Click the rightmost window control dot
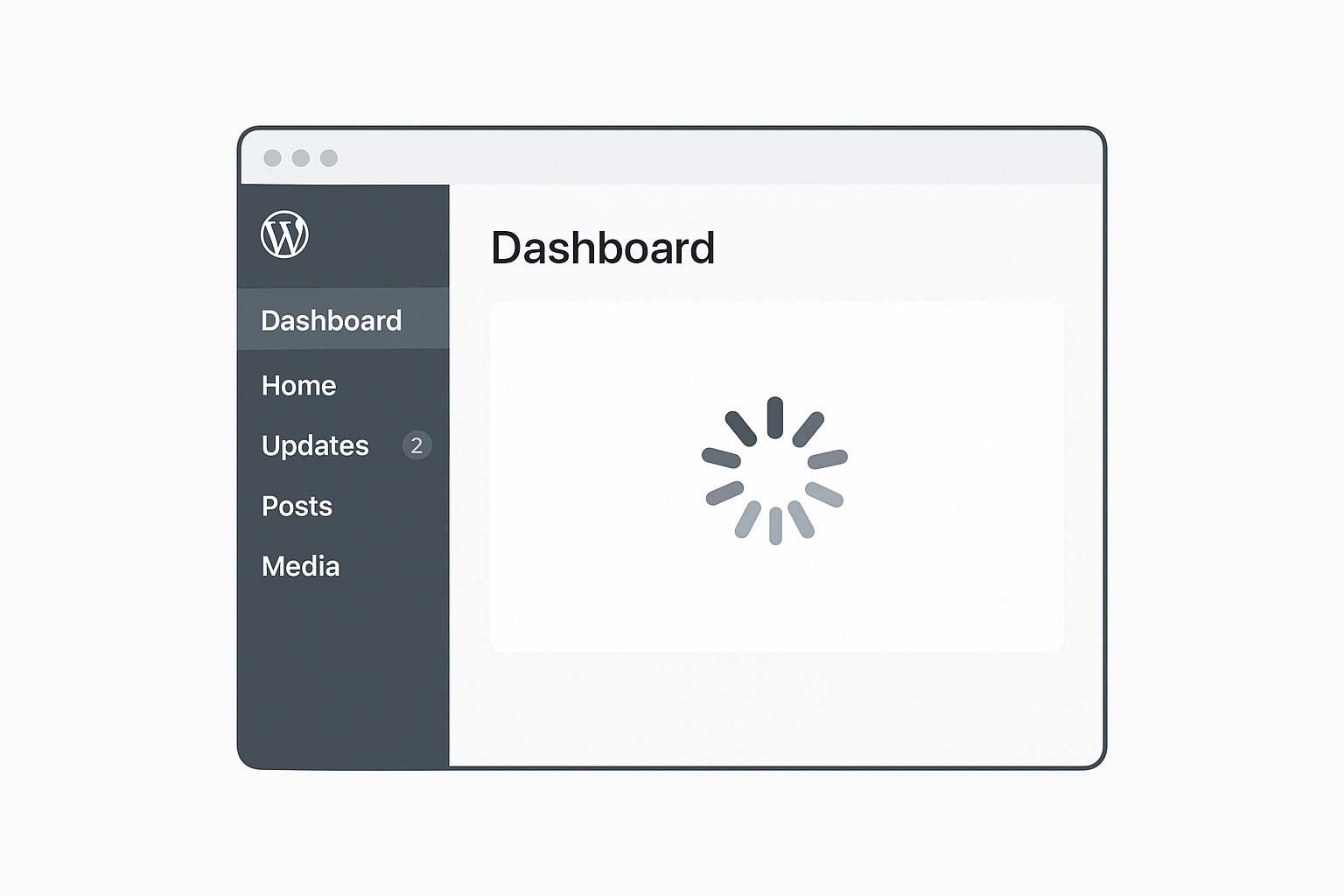The height and width of the screenshot is (896, 1344). (x=329, y=157)
